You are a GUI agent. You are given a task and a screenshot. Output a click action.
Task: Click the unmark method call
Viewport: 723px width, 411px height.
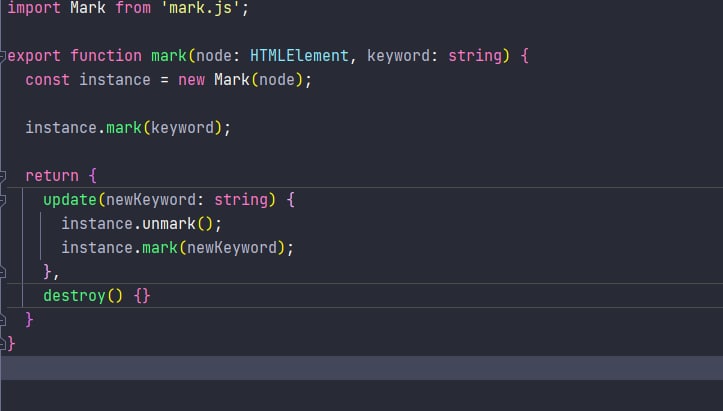pyautogui.click(x=169, y=224)
